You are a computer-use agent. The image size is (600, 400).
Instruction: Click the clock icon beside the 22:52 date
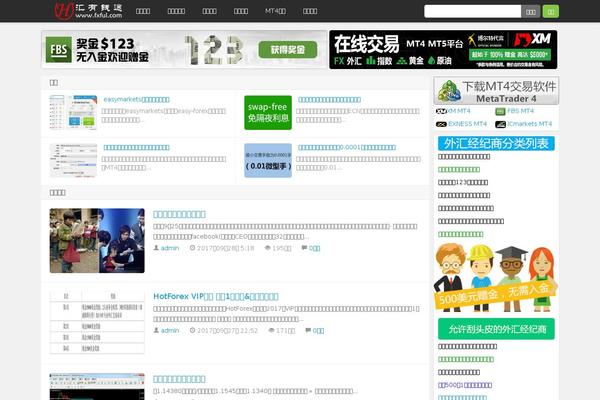tap(192, 330)
